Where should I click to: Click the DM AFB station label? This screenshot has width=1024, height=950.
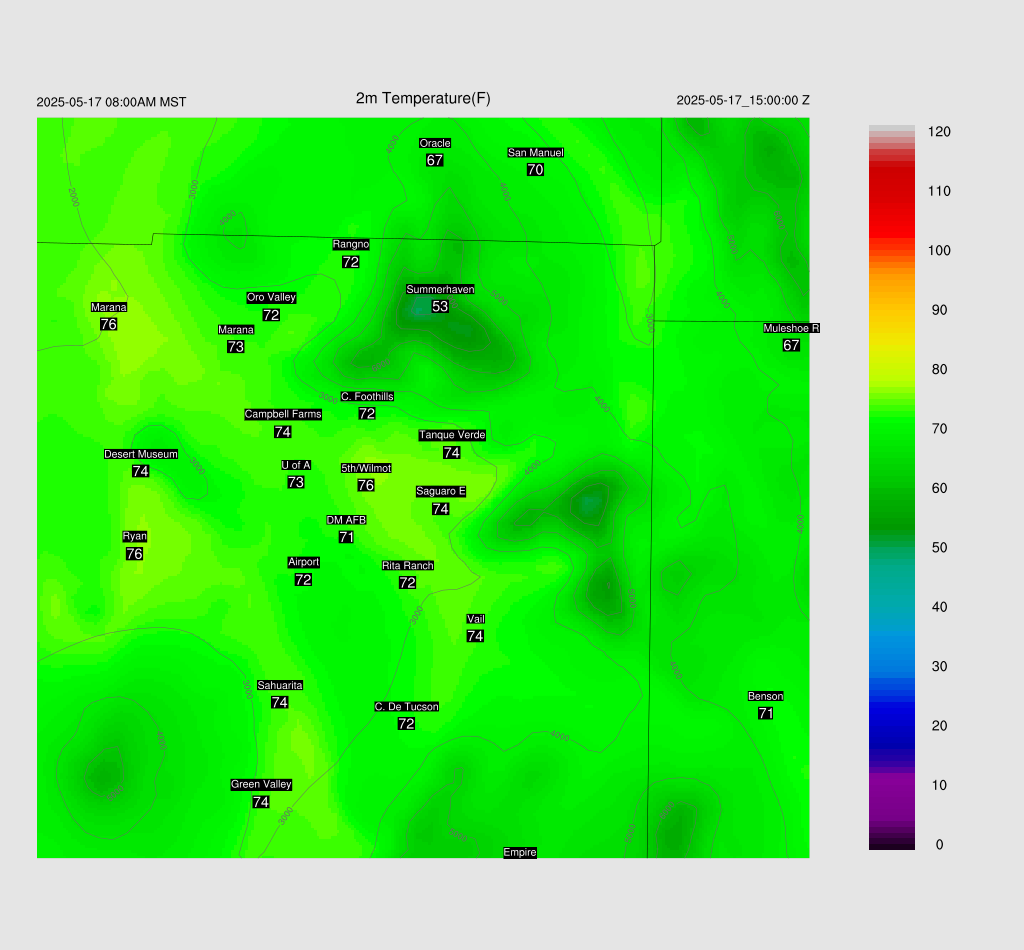pos(346,520)
